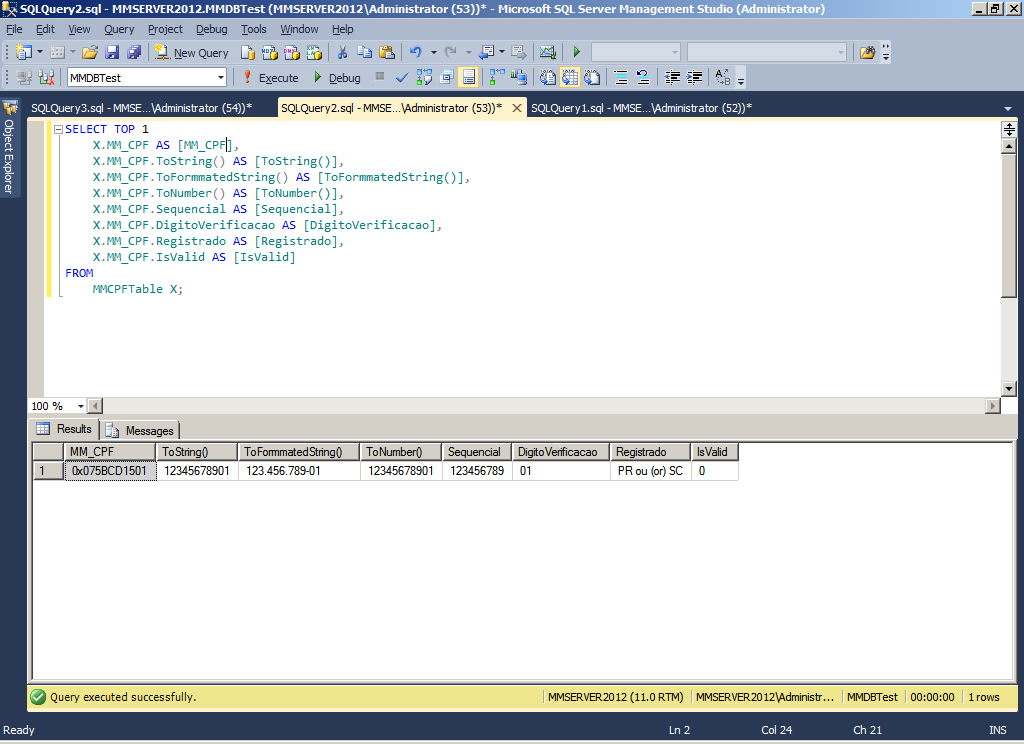Execute the current SQL query
The image size is (1024, 744).
coord(276,77)
